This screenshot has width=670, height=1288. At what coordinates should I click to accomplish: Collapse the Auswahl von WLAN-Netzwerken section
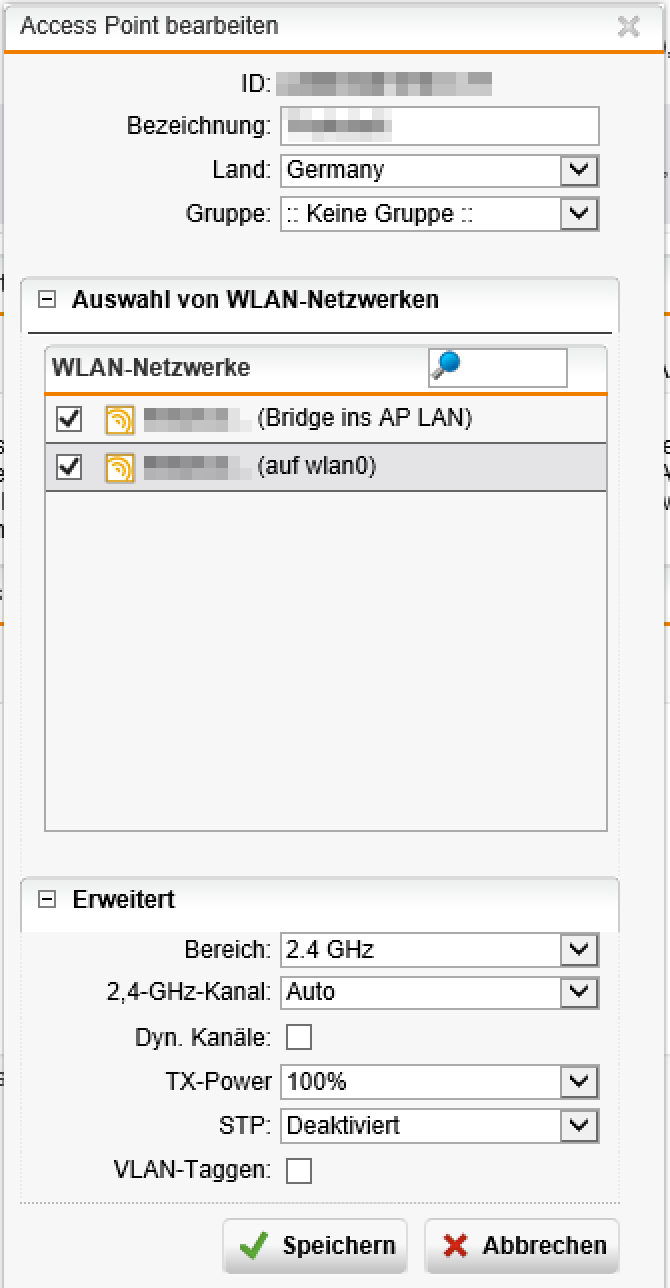(46, 299)
